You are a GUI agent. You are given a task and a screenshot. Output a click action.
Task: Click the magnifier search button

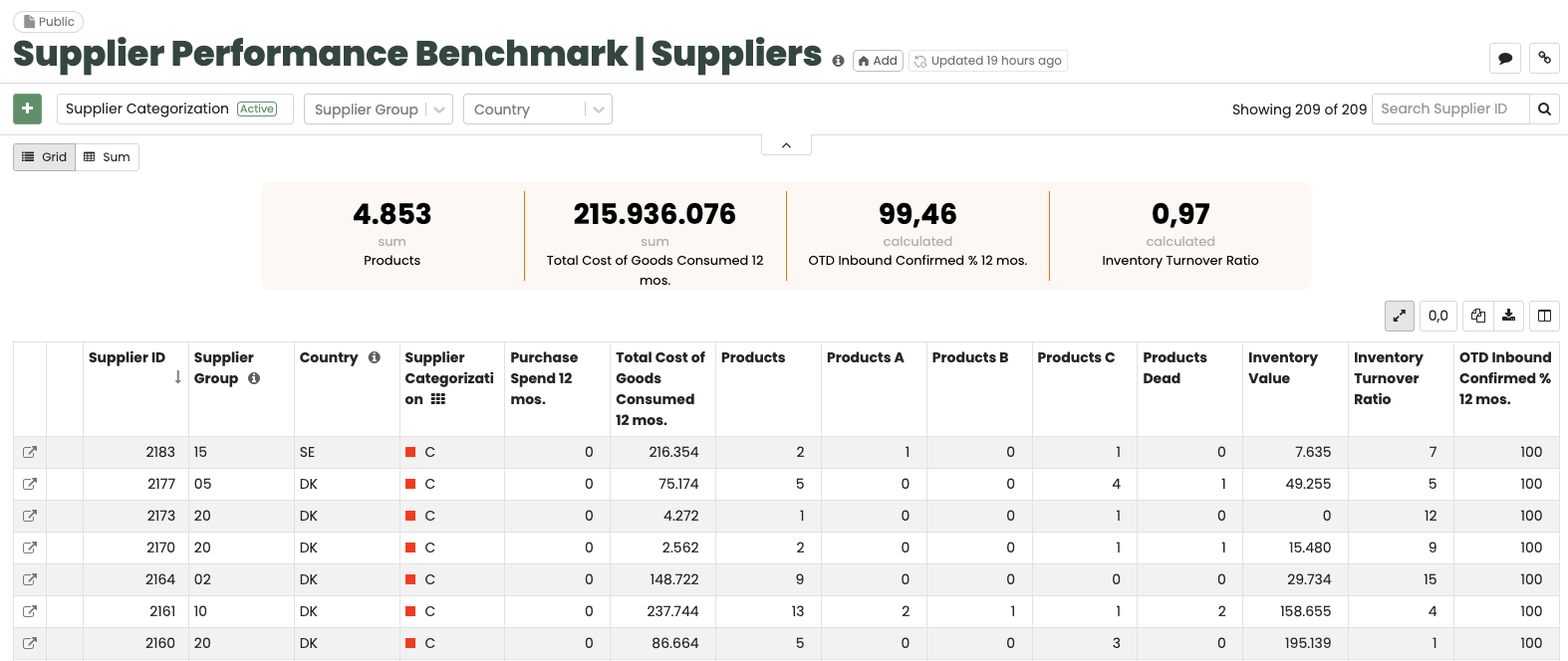tap(1544, 110)
